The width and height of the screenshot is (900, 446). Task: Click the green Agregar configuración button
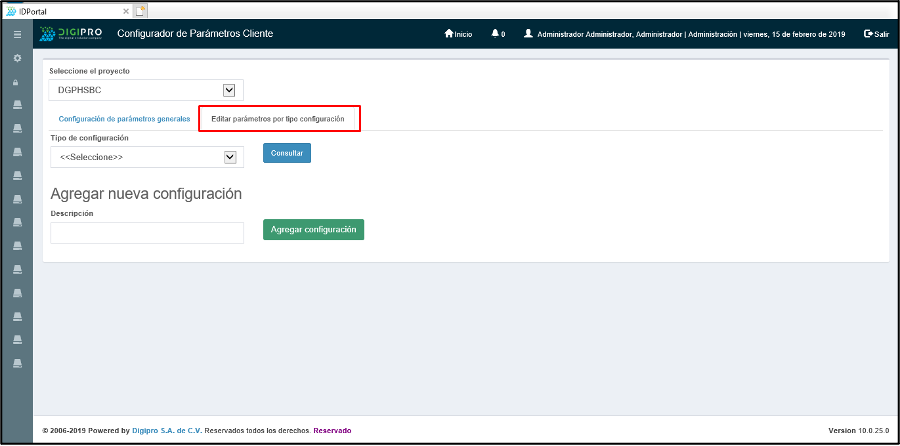[x=313, y=229]
